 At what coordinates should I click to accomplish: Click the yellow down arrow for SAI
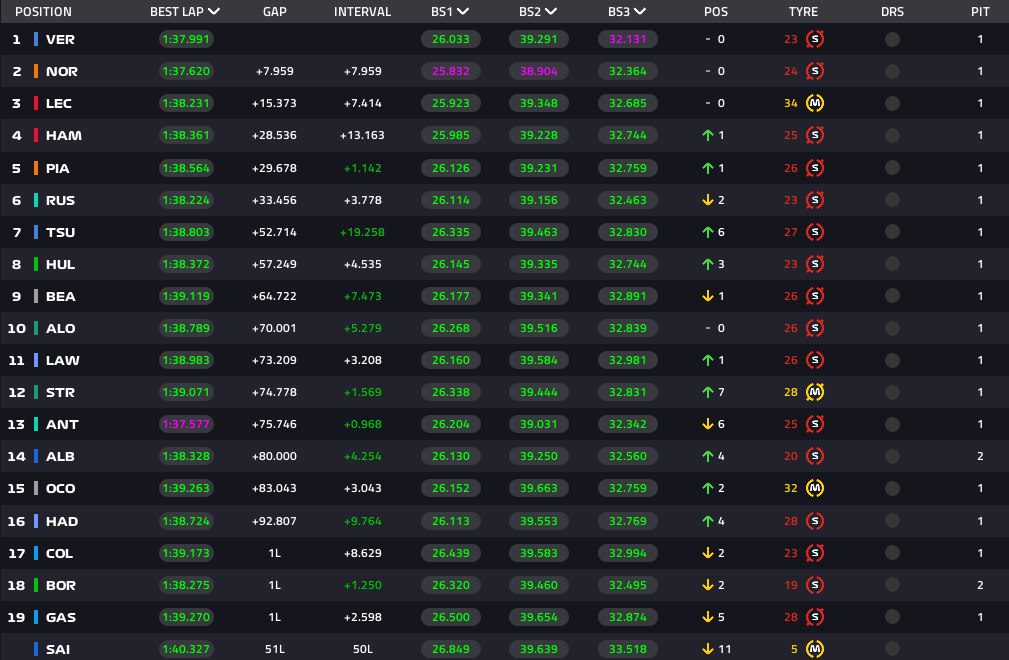pyautogui.click(x=708, y=649)
